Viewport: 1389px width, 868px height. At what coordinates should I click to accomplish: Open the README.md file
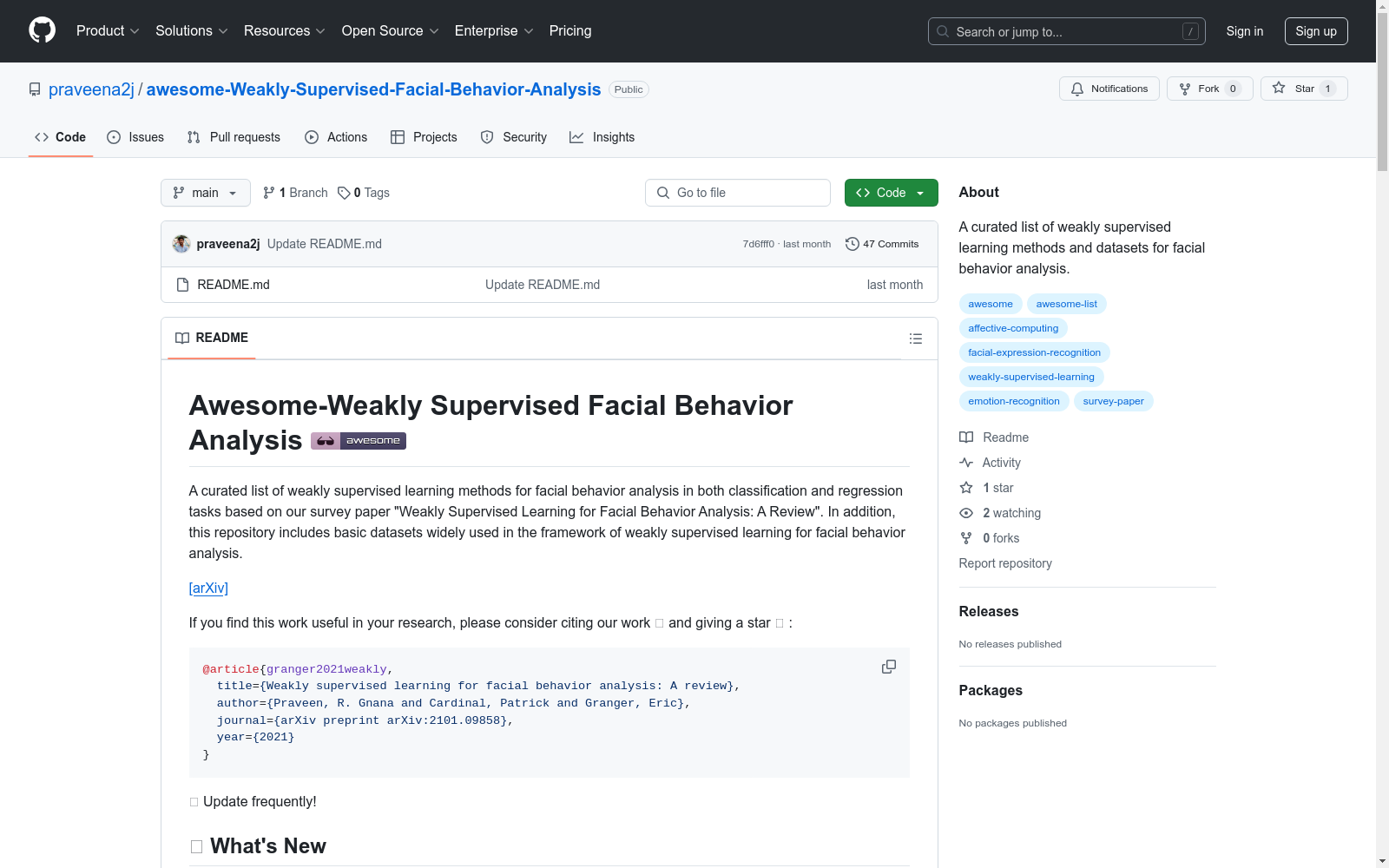pos(234,285)
